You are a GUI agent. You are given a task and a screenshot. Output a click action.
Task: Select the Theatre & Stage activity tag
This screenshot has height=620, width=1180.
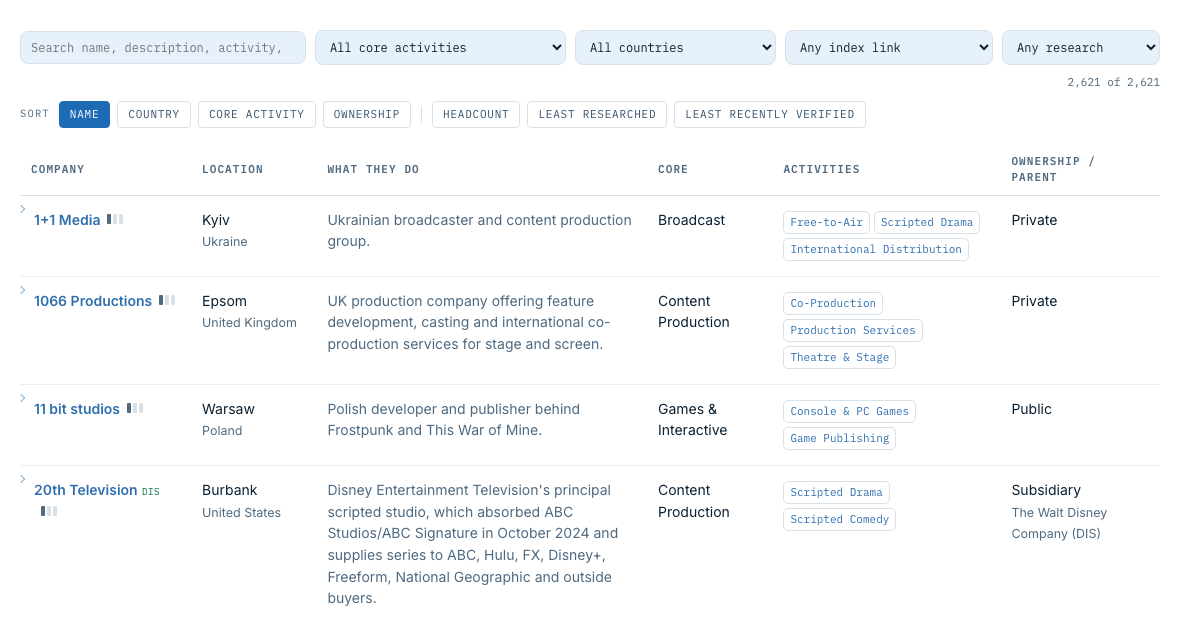point(839,357)
